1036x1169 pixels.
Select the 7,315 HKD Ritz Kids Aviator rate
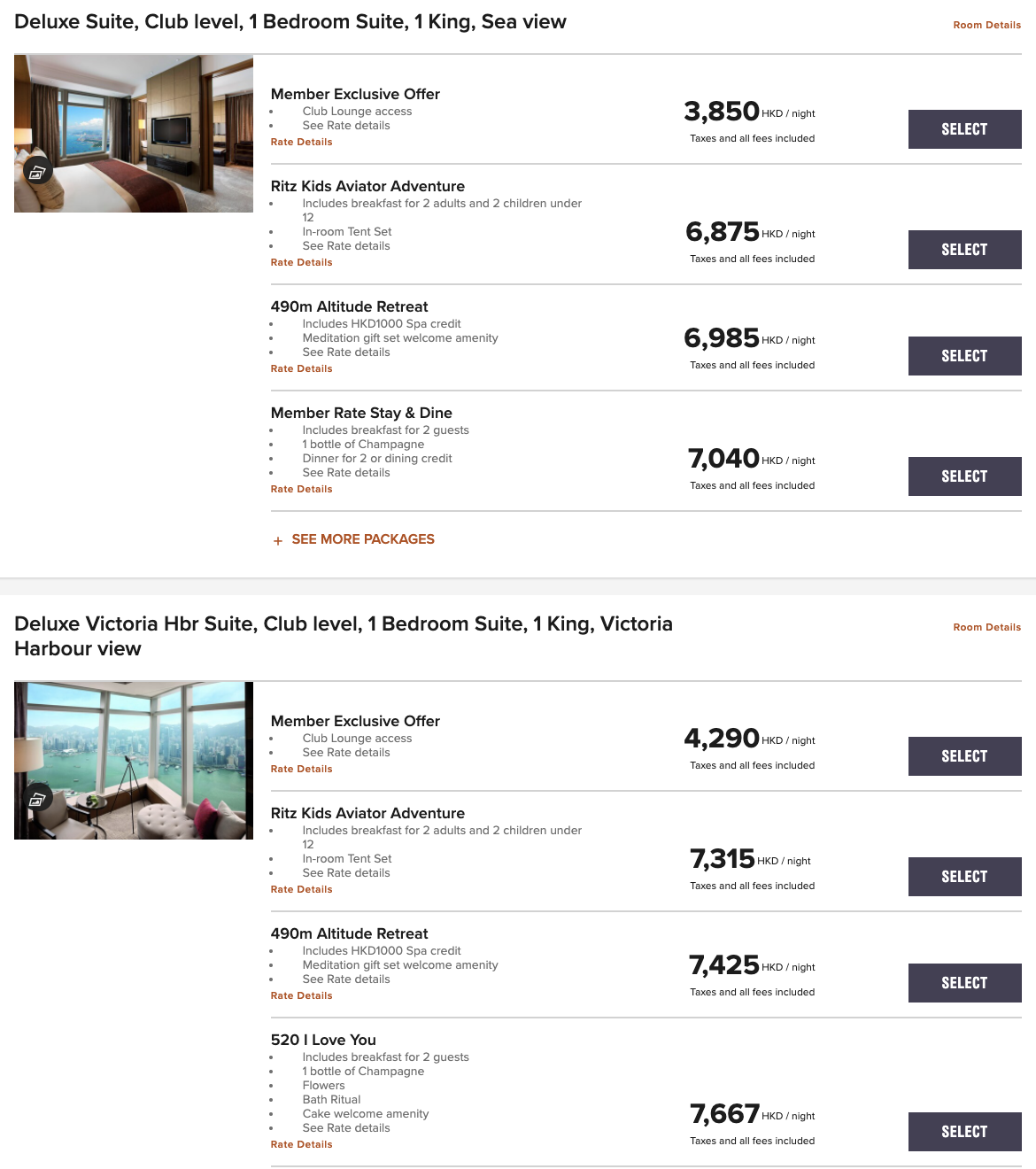[964, 877]
